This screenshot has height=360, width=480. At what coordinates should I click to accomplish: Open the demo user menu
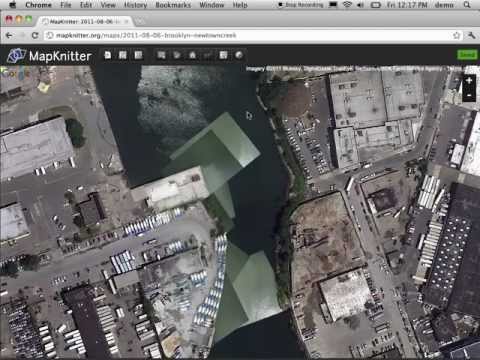click(444, 5)
